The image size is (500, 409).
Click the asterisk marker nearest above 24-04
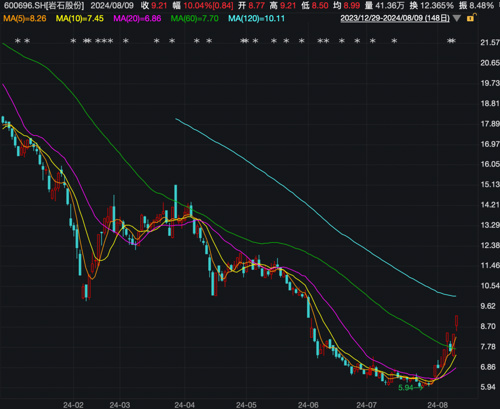(197, 41)
